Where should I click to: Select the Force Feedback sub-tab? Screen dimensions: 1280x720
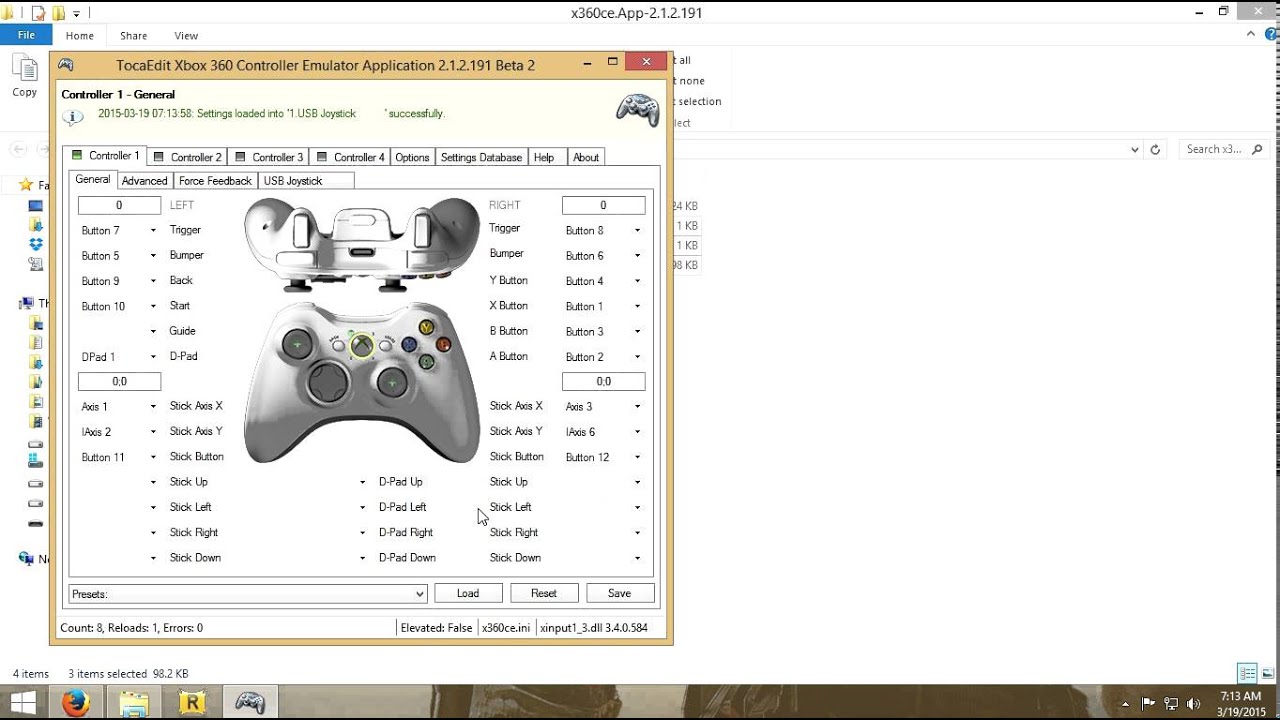(x=215, y=181)
